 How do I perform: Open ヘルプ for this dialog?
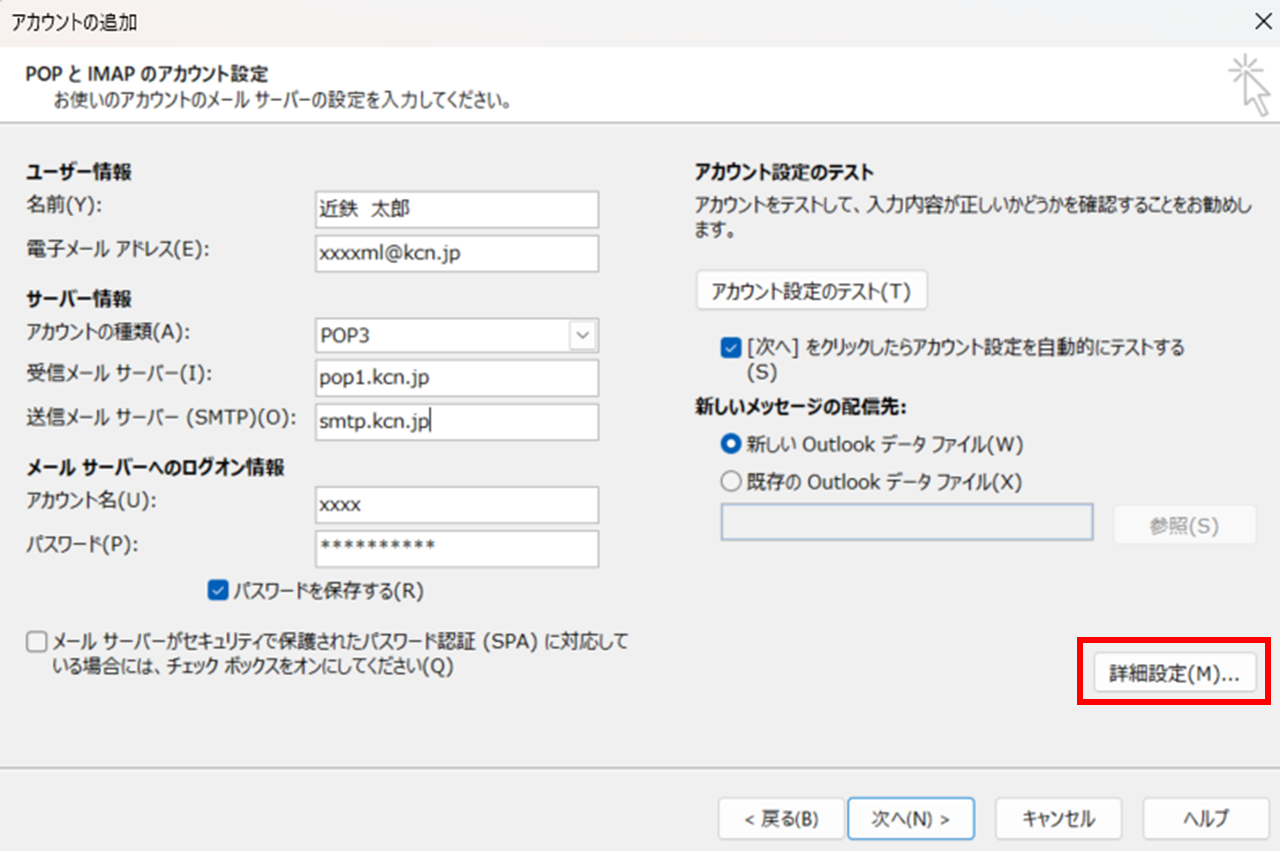1205,818
